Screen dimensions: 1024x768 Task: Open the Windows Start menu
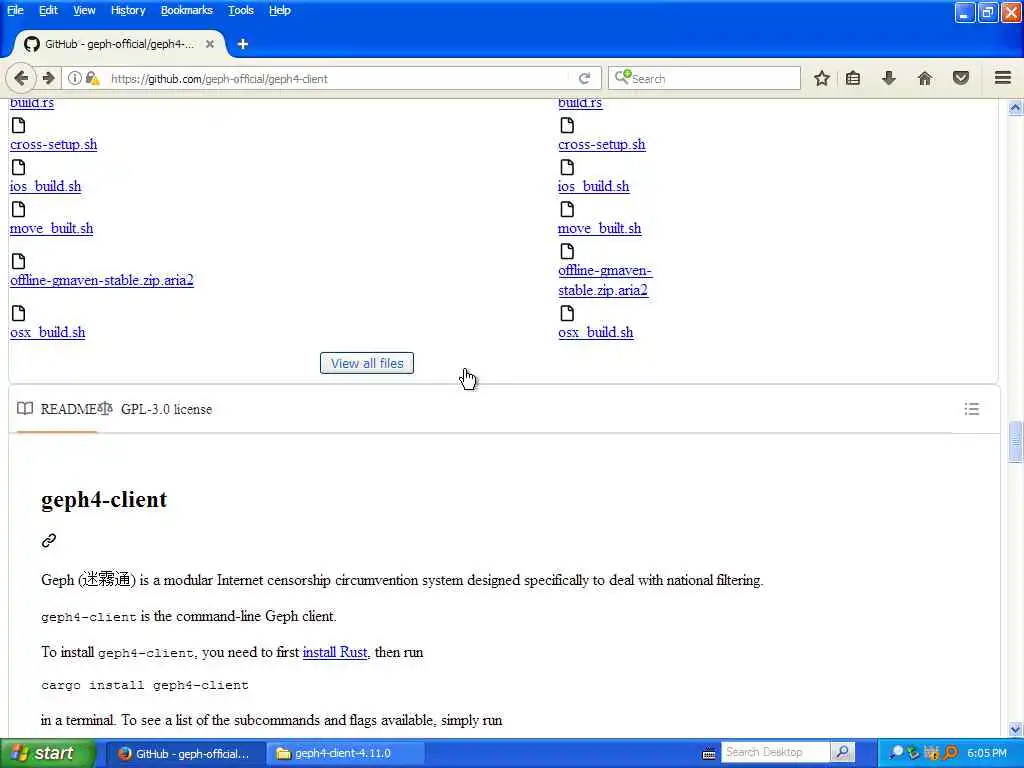pyautogui.click(x=47, y=753)
